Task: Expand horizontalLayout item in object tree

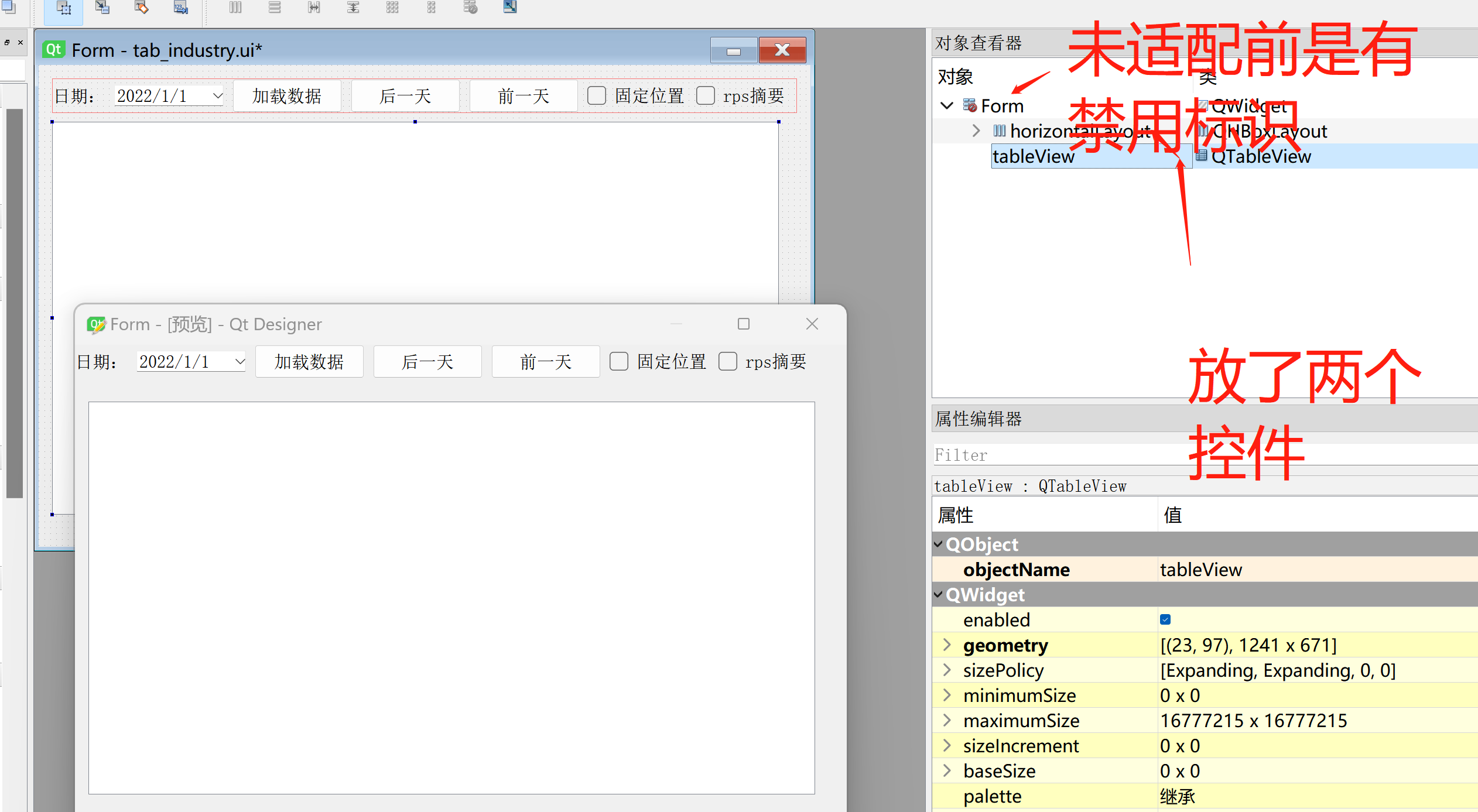Action: coord(976,131)
